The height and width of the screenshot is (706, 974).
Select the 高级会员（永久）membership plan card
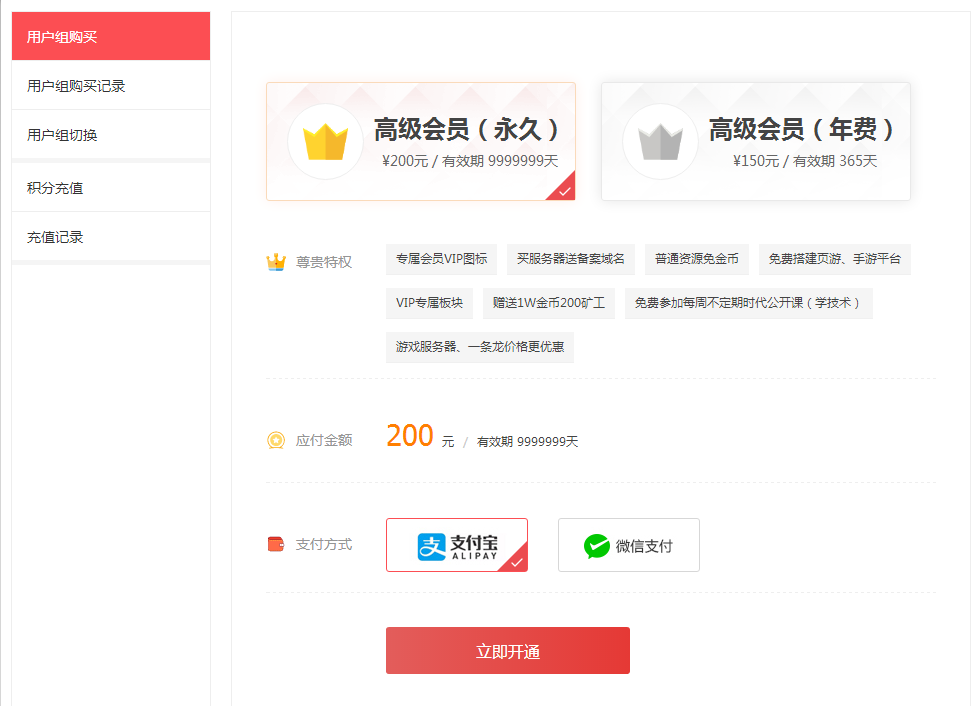click(420, 141)
